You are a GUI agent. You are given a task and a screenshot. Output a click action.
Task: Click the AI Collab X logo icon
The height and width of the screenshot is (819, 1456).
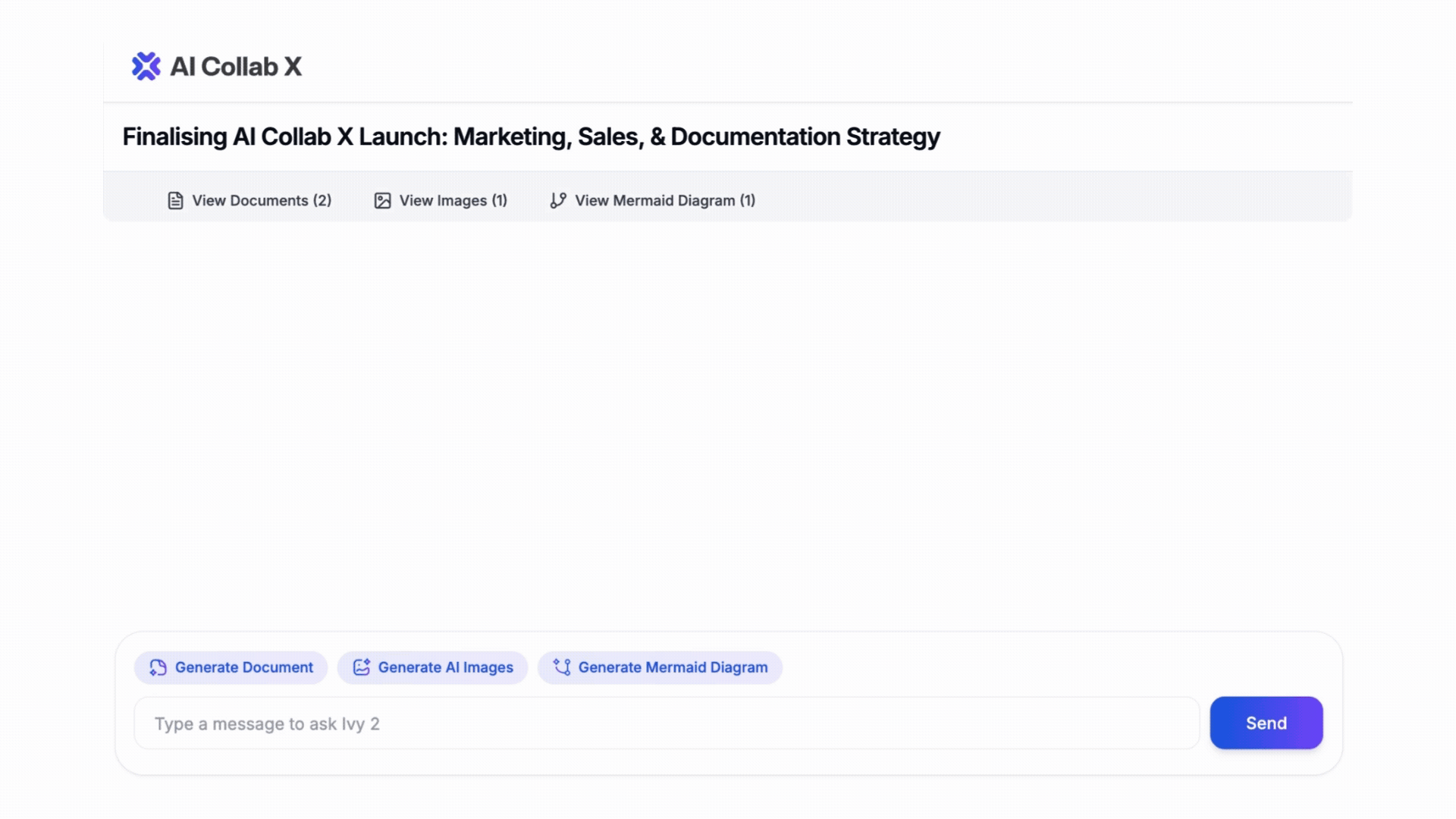(146, 67)
